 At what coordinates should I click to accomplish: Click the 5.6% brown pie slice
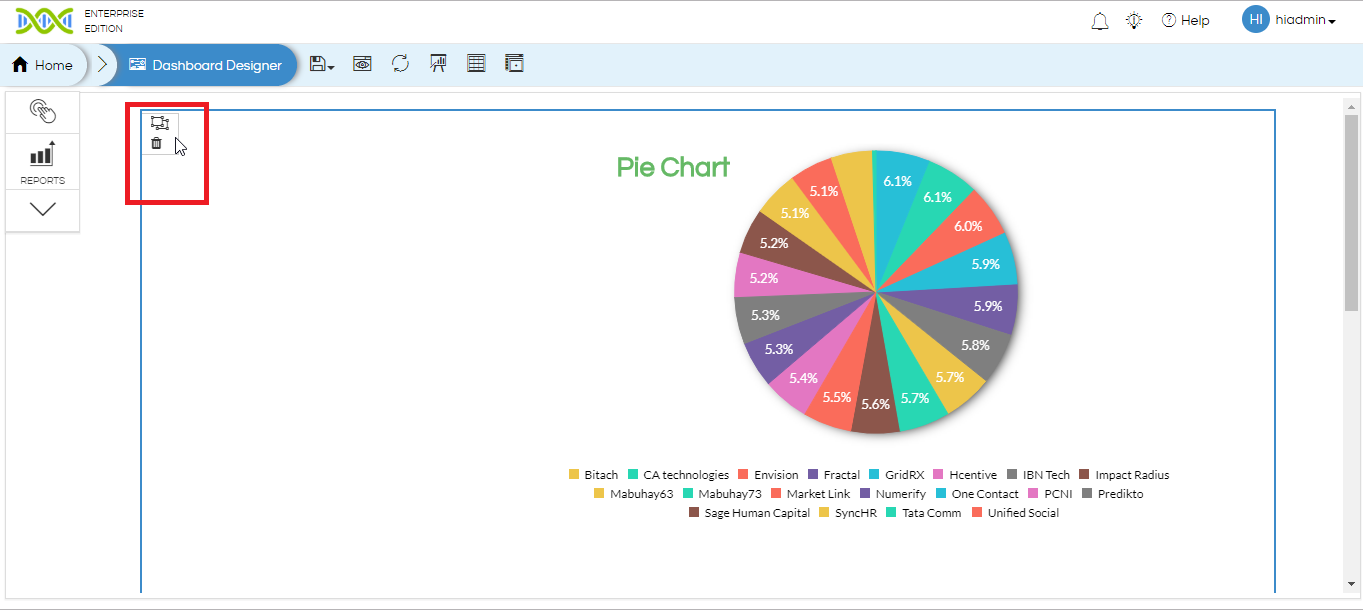(876, 404)
